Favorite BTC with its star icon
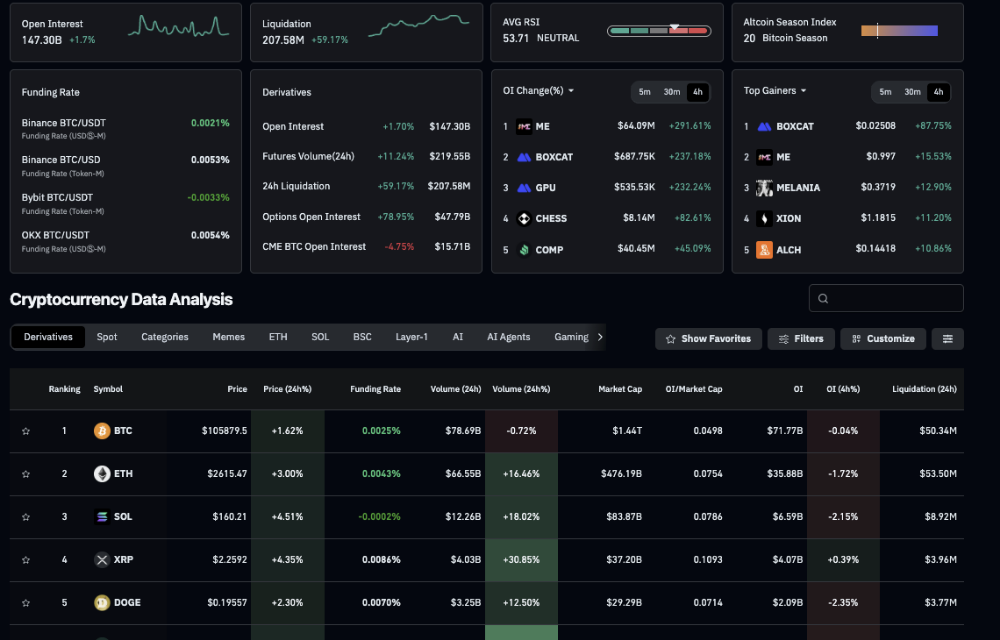This screenshot has width=1000, height=640. (26, 432)
